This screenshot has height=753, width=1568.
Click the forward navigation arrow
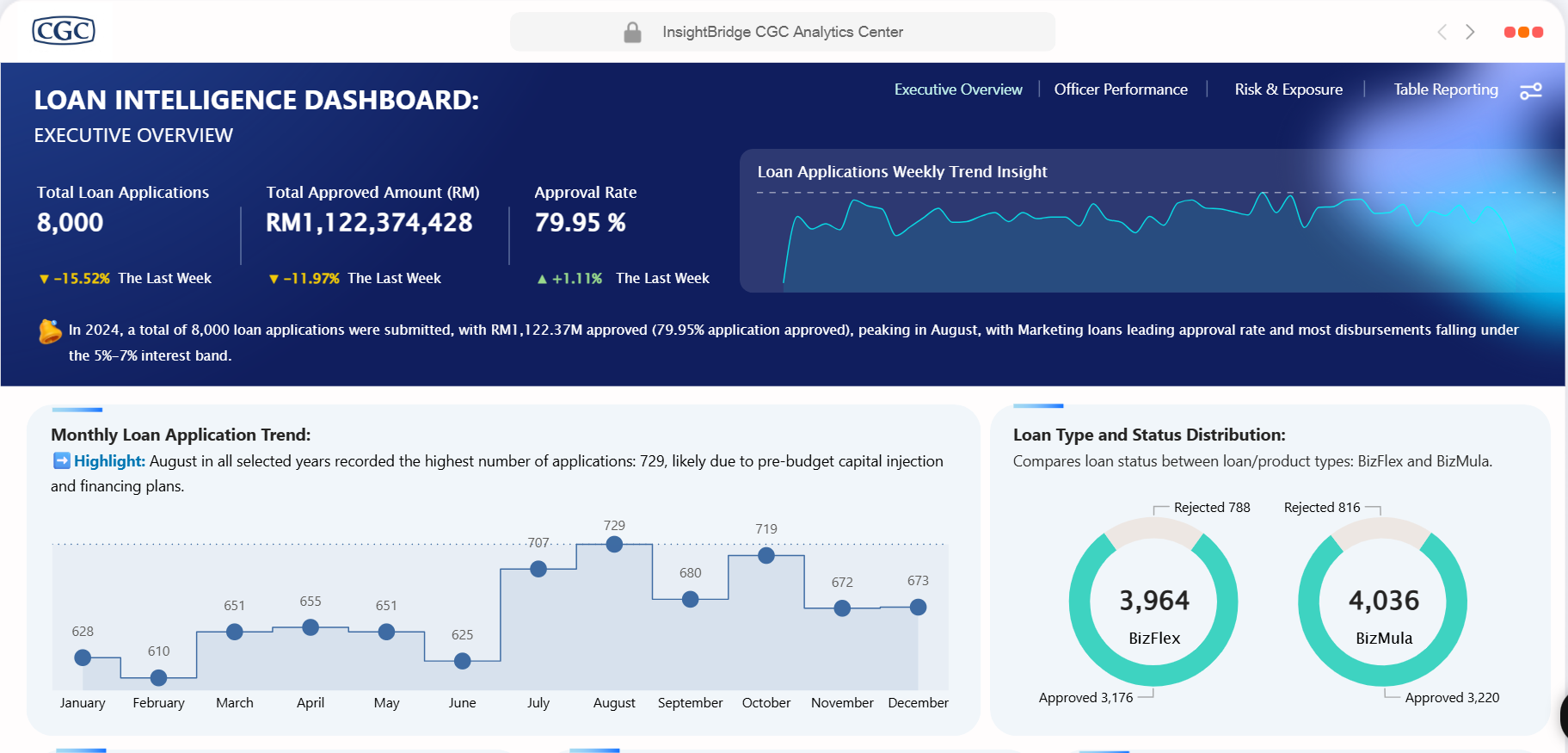pyautogui.click(x=1470, y=32)
